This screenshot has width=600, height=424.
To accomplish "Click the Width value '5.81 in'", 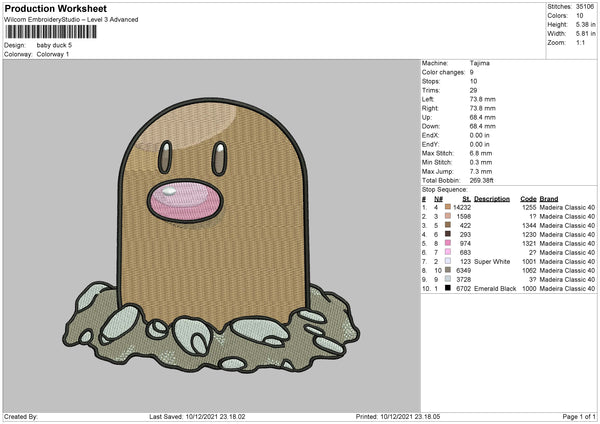I will tap(585, 34).
